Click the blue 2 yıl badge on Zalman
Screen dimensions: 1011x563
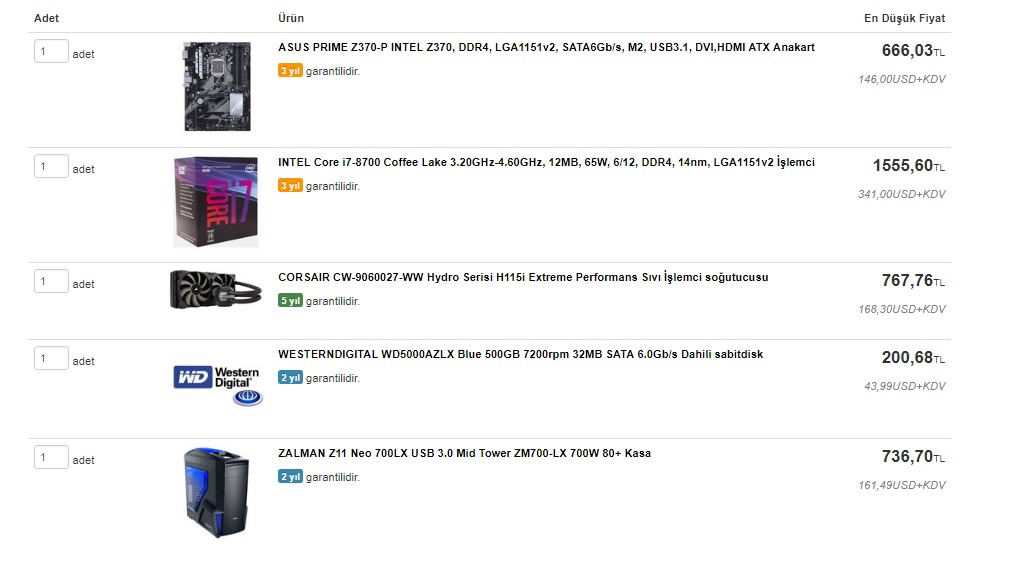click(x=290, y=477)
